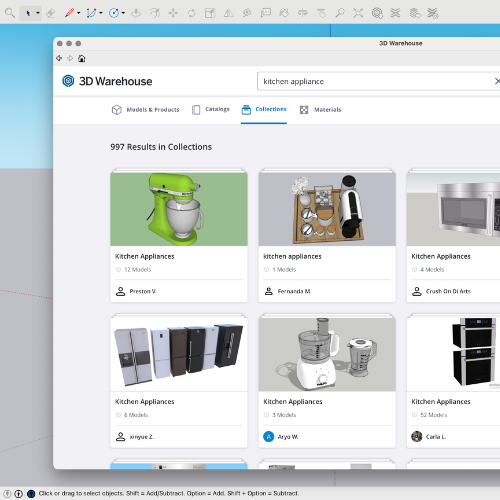Select the Text label tool
Image resolution: width=500 pixels, height=500 pixels.
pyautogui.click(x=266, y=13)
